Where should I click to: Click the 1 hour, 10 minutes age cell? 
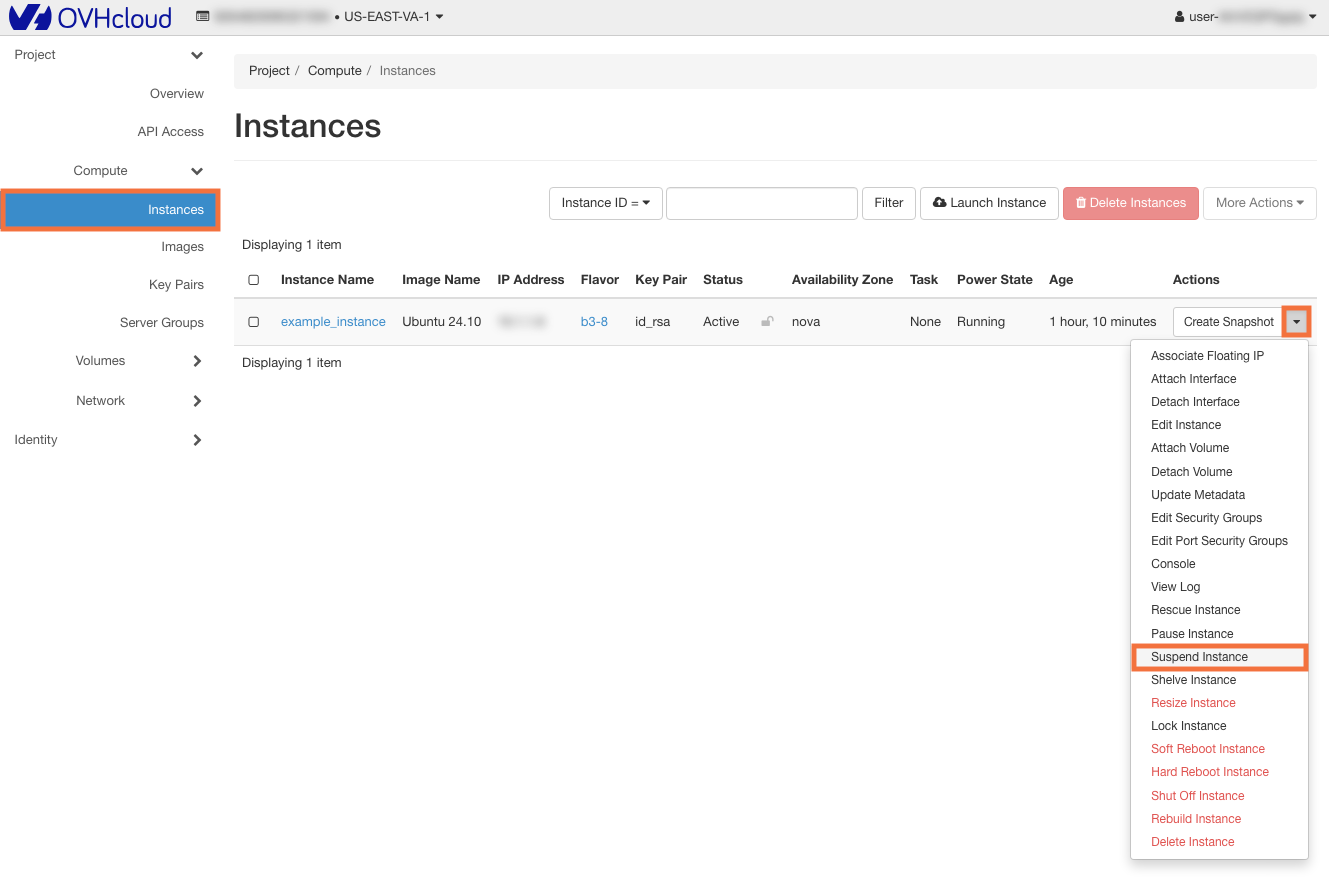[x=1103, y=322]
